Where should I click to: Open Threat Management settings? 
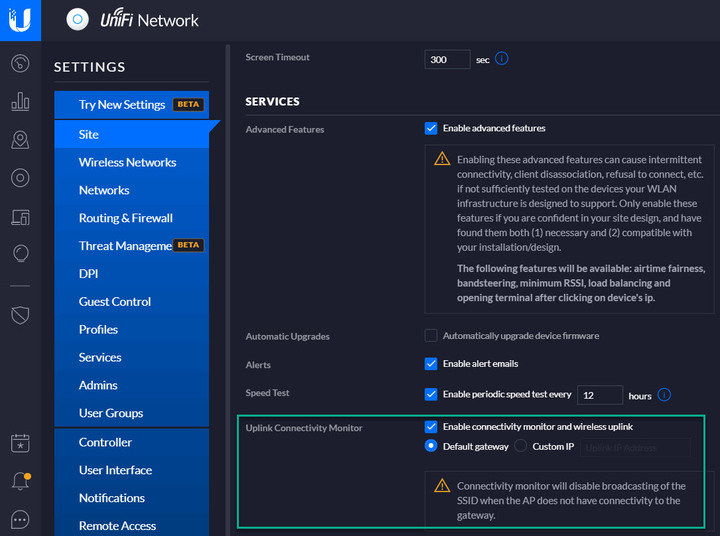click(132, 246)
